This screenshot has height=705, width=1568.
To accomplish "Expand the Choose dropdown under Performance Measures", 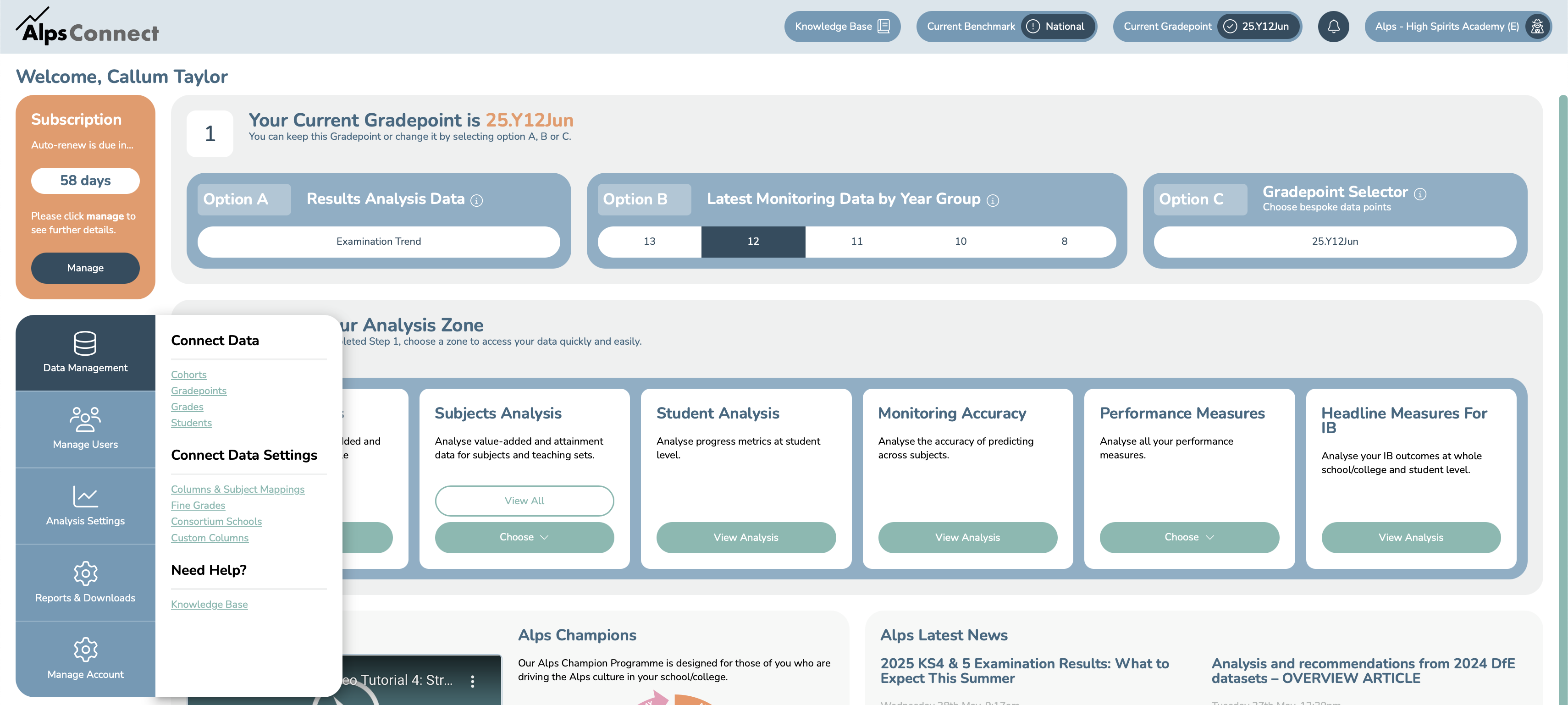I will pyautogui.click(x=1189, y=537).
